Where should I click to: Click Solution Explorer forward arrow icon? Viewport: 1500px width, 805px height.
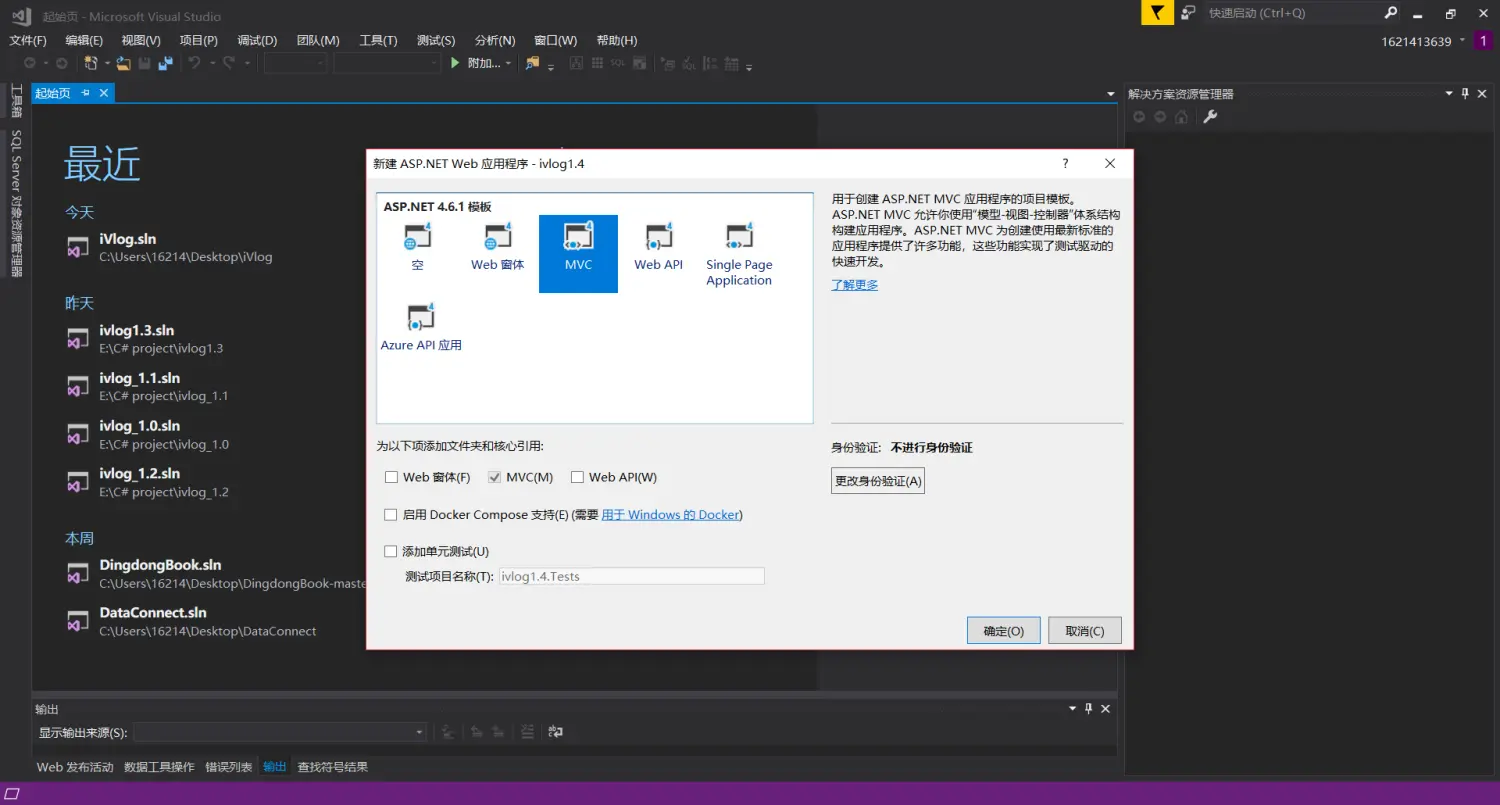[x=1160, y=117]
